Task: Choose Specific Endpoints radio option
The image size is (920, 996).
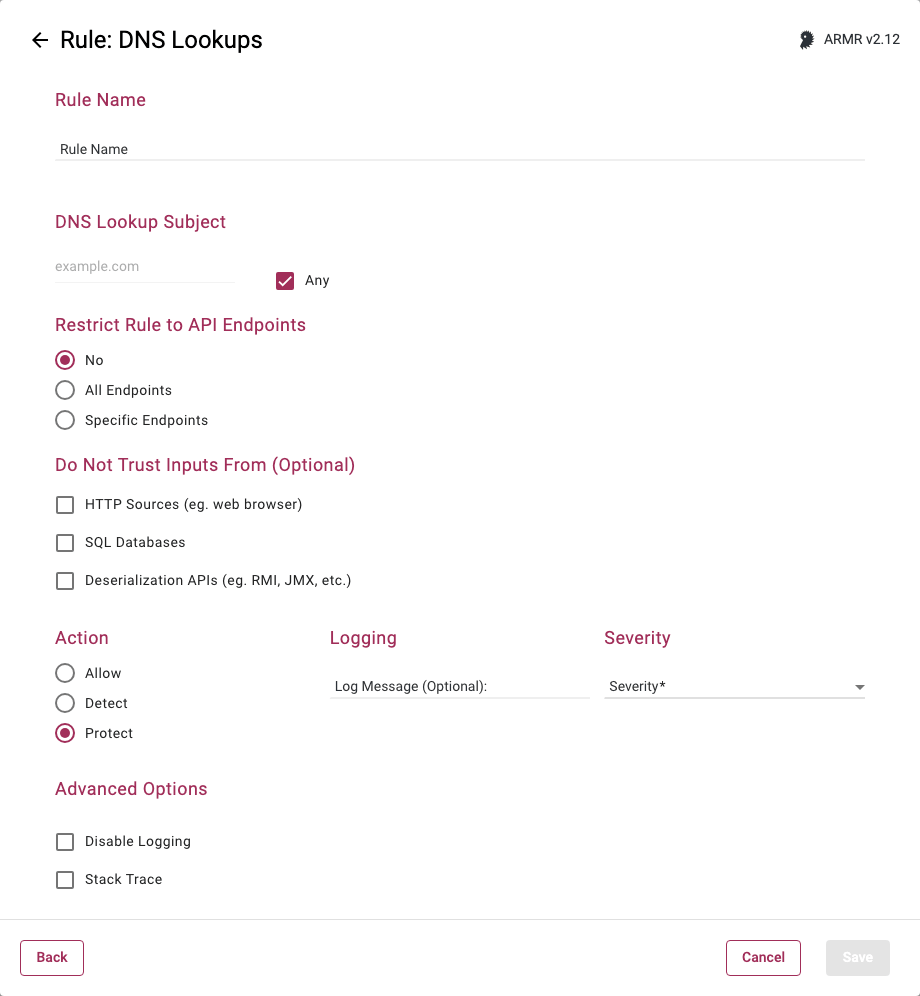Action: tap(65, 420)
